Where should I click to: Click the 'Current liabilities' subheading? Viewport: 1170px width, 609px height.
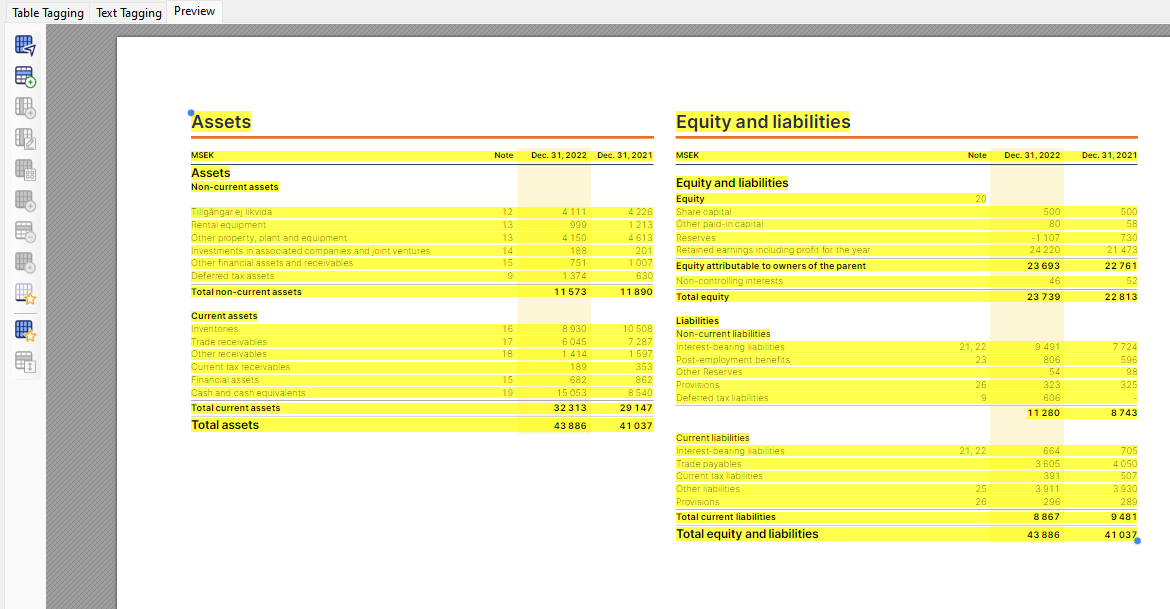click(x=713, y=438)
